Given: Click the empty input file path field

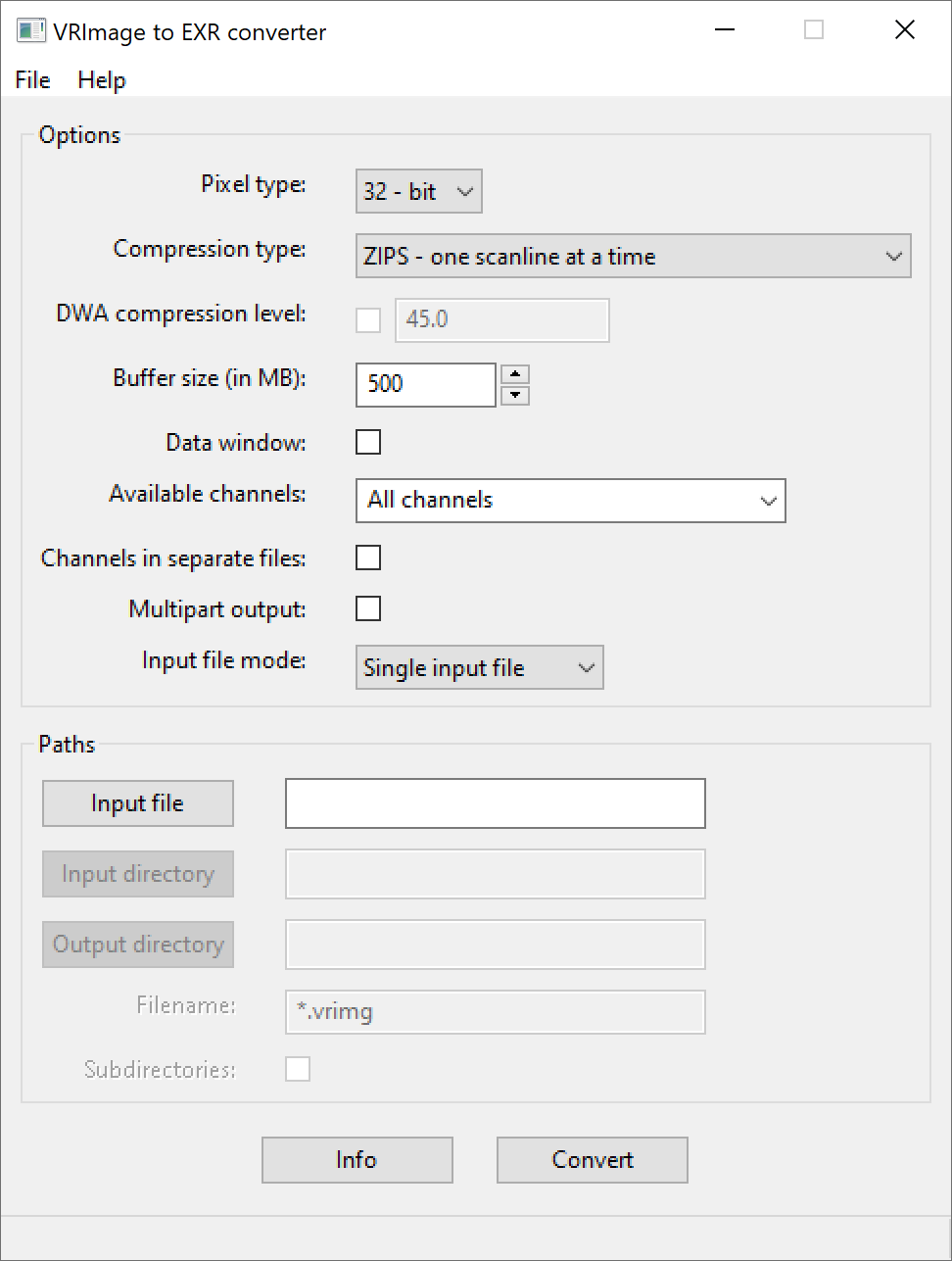Looking at the screenshot, I should pos(494,802).
